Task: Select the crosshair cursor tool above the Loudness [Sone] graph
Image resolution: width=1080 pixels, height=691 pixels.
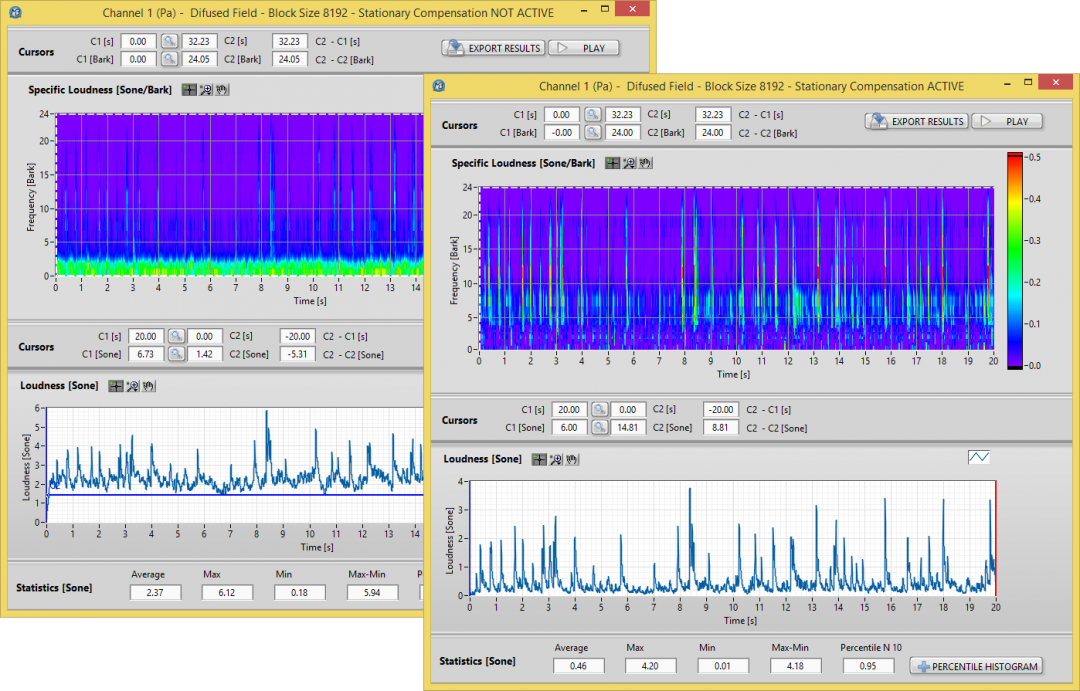Action: point(539,459)
